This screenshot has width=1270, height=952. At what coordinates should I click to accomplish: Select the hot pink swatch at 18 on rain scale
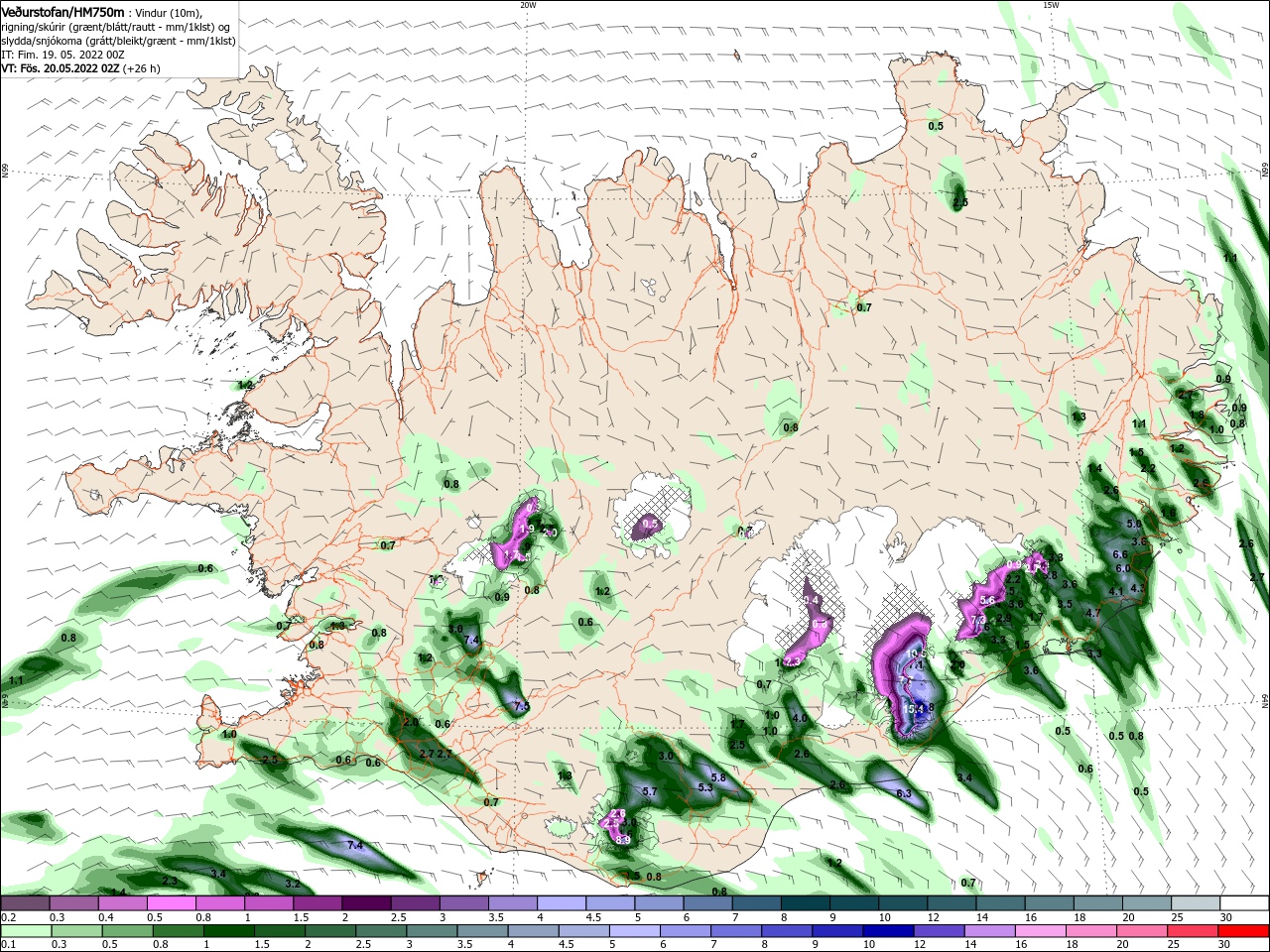(1092, 931)
